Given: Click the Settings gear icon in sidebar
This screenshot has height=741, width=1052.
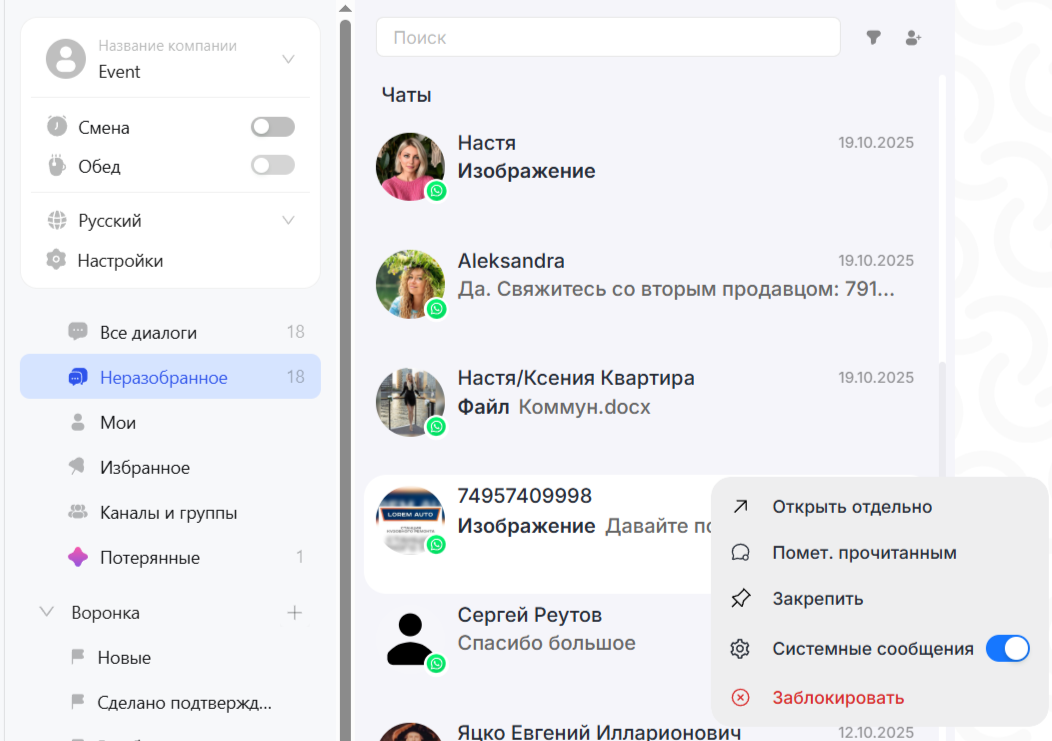Looking at the screenshot, I should pyautogui.click(x=56, y=260).
